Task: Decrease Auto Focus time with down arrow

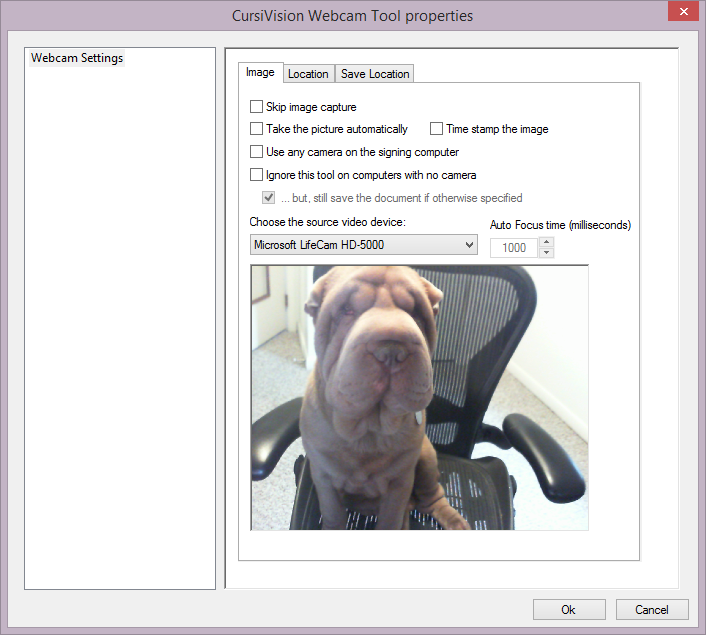Action: coord(546,253)
